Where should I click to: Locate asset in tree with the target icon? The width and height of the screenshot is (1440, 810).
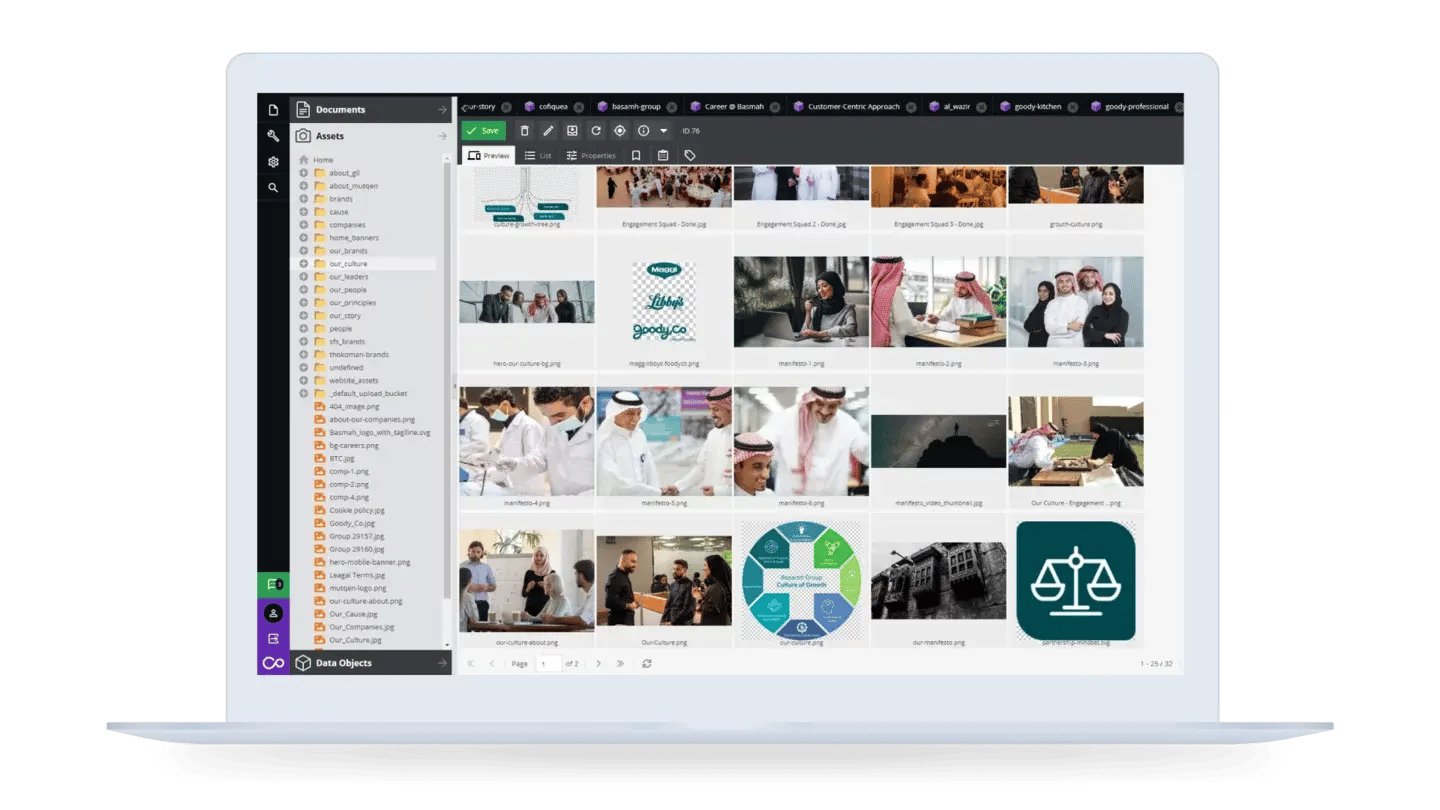coord(620,130)
